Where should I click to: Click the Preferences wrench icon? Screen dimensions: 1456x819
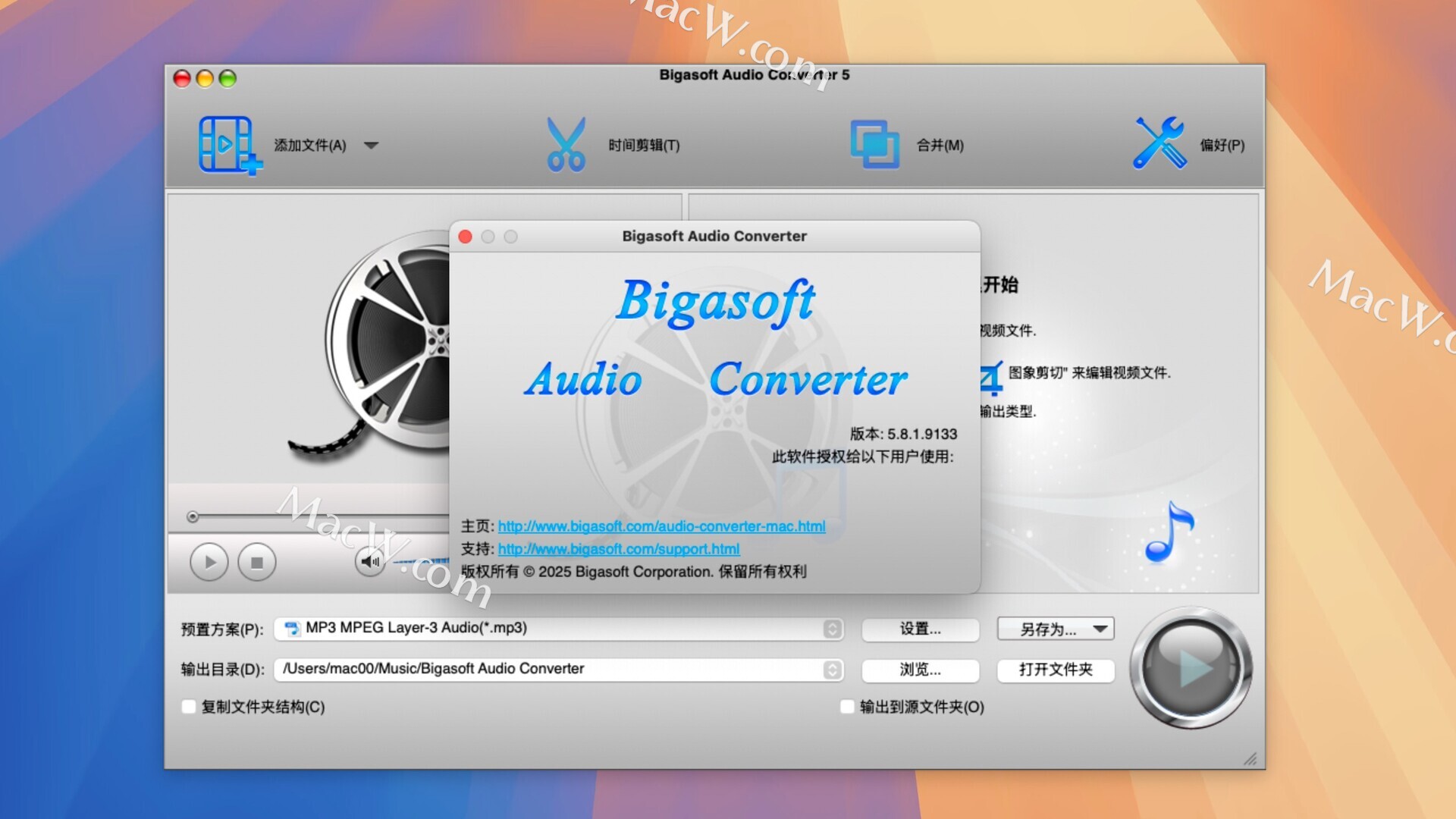(1159, 143)
